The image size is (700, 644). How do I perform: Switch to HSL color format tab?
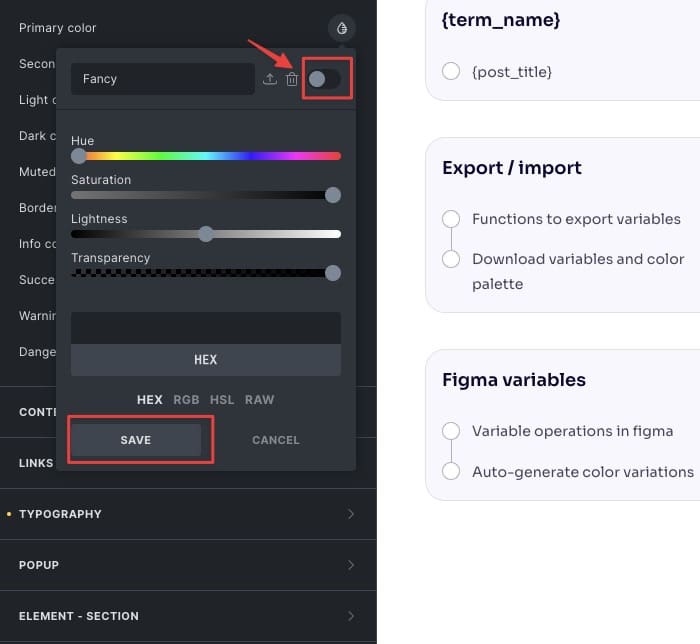pos(222,399)
